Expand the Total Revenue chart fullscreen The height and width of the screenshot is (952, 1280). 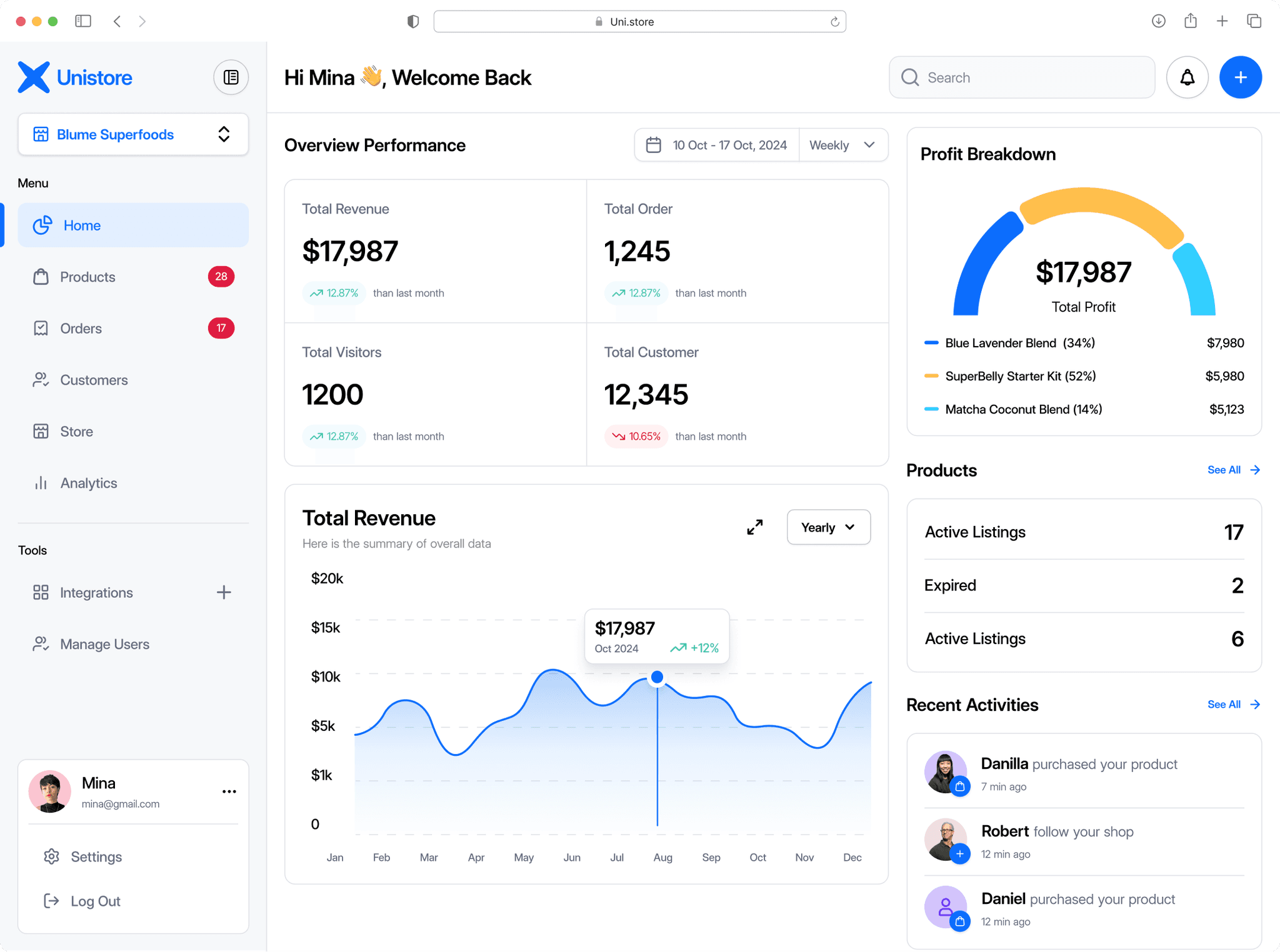pos(755,527)
